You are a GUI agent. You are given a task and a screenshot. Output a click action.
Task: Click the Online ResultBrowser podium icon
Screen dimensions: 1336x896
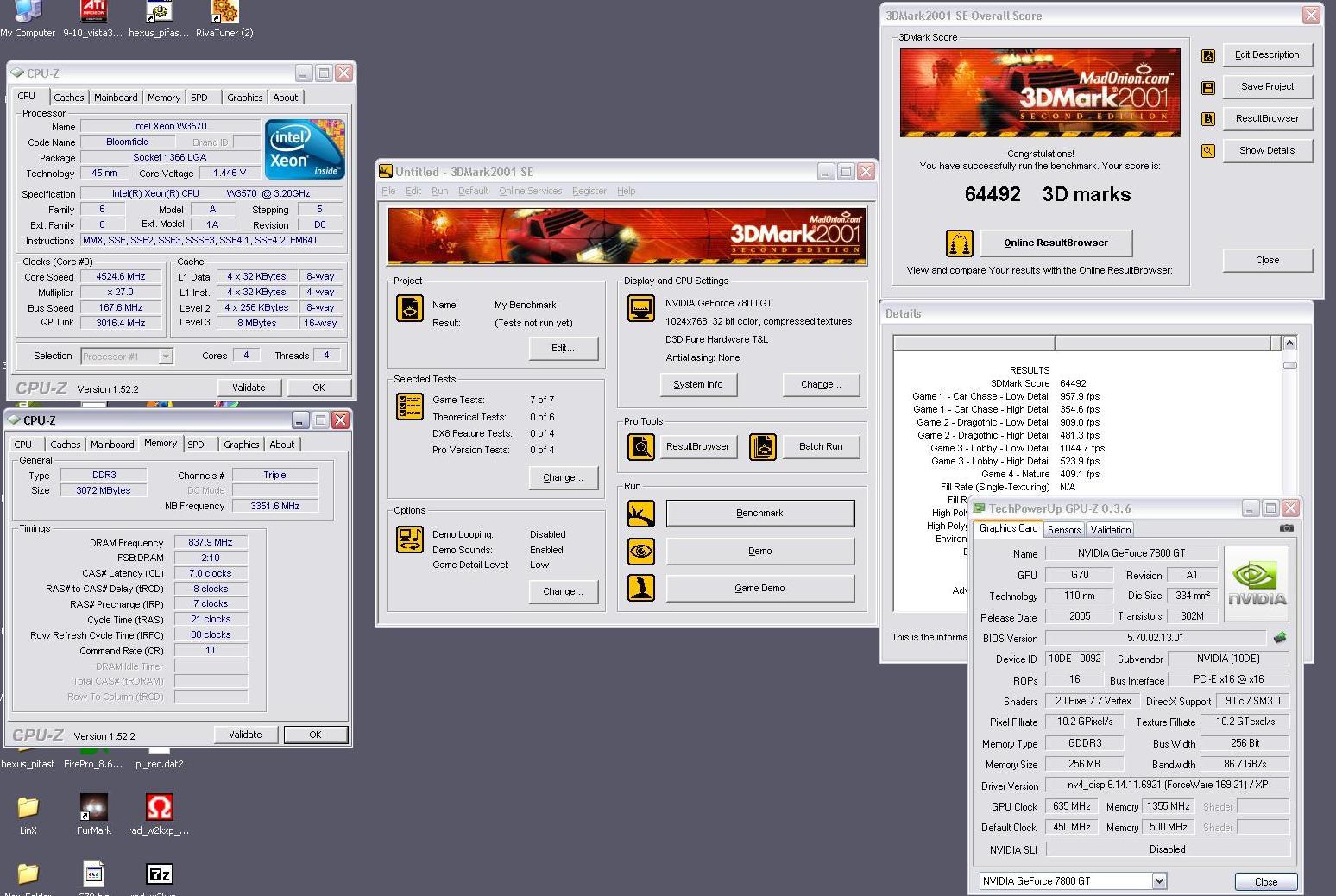(x=959, y=243)
